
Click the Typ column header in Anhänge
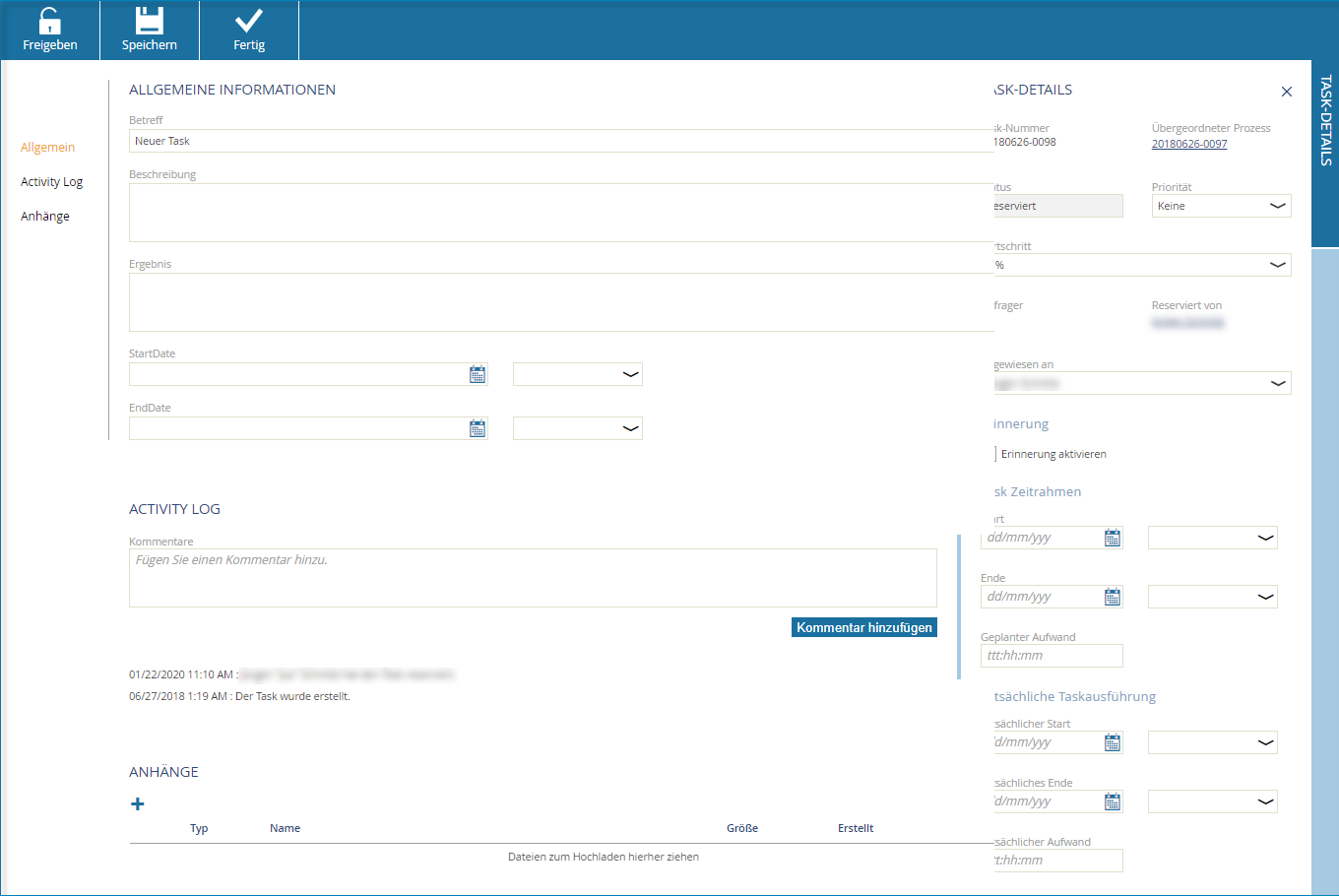(199, 829)
